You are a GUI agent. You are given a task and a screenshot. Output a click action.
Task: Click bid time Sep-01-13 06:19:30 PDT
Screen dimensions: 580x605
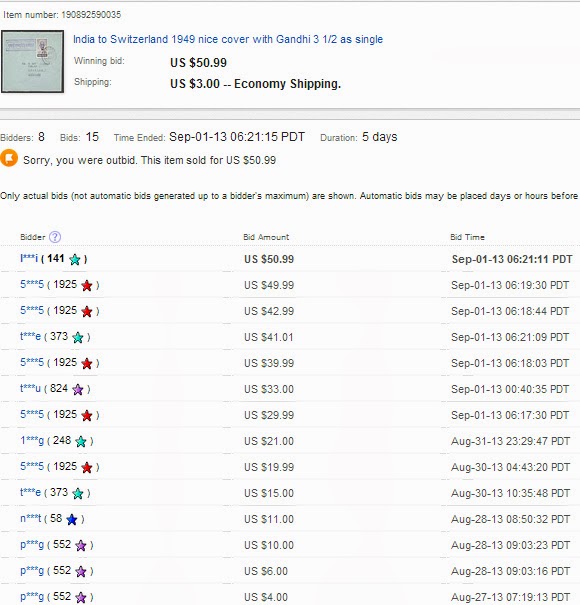510,285
